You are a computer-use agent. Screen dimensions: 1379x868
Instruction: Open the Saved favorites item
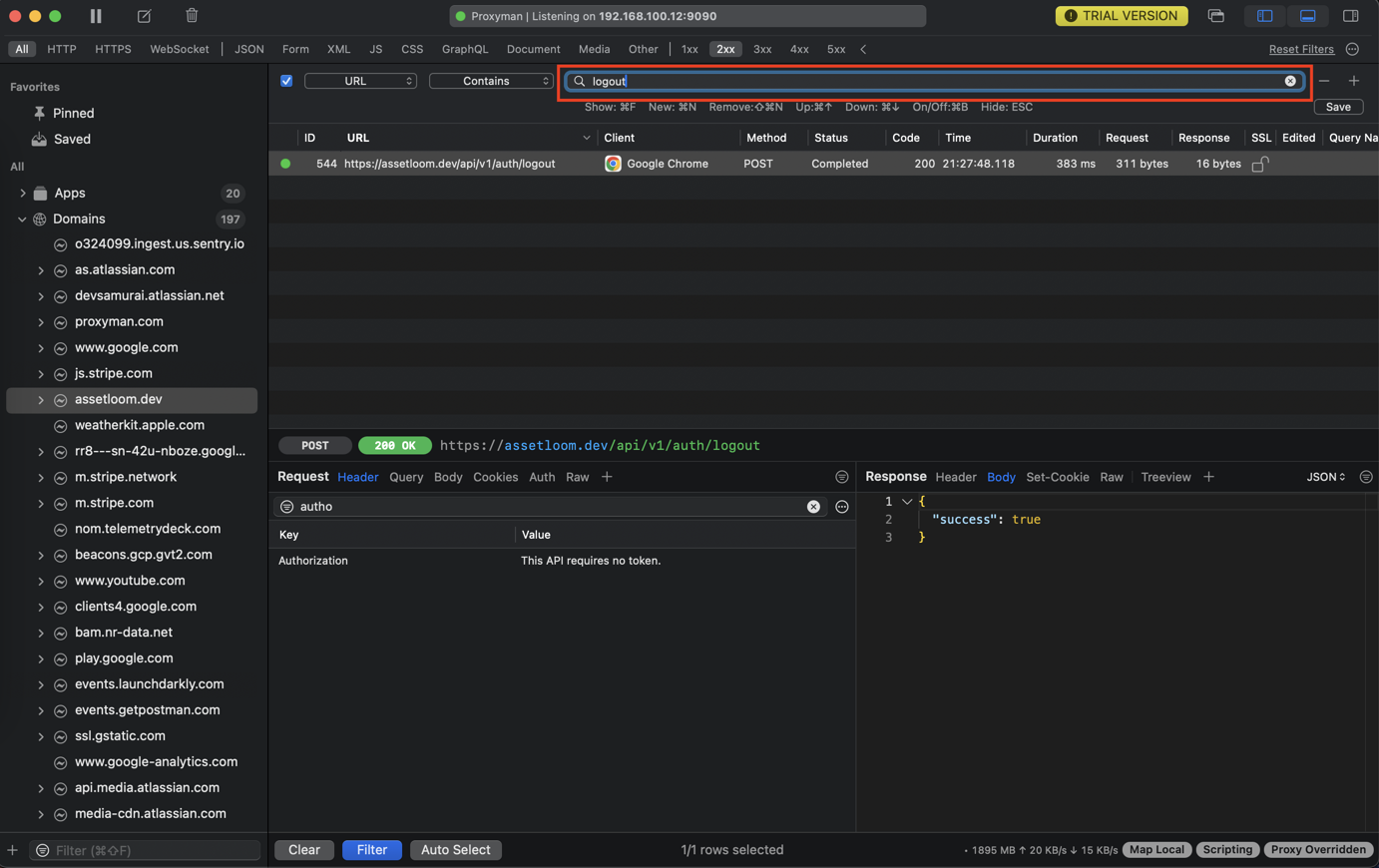tap(72, 139)
